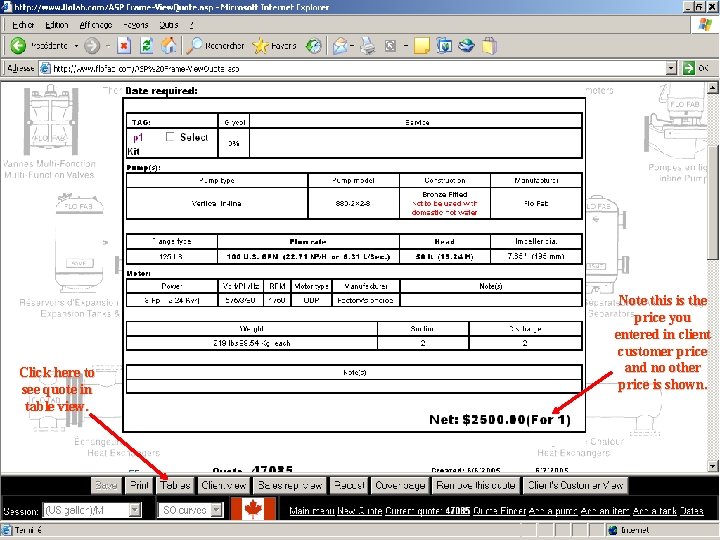
Task: Click the green OK go arrow
Action: click(688, 68)
